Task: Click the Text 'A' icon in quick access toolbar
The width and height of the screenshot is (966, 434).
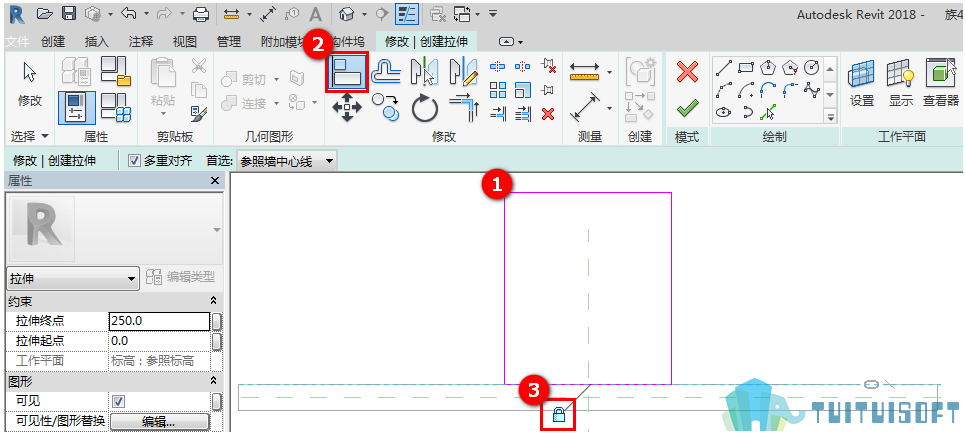Action: click(x=315, y=14)
